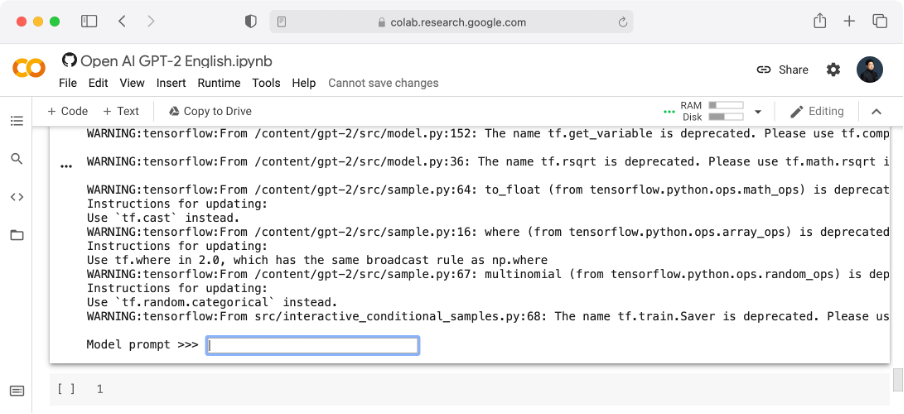Viewport: 904px width, 414px height.
Task: Open the command palette icon at bottom left
Action: (17, 391)
